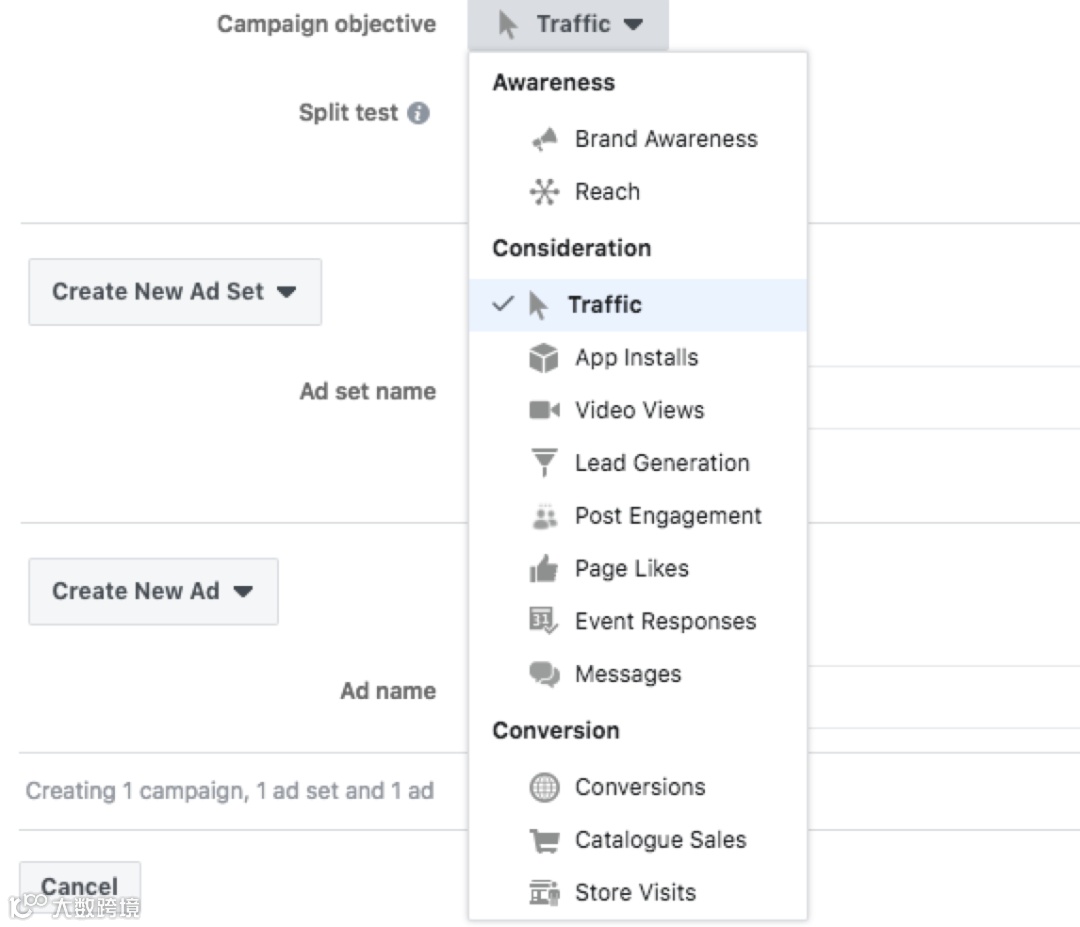The height and width of the screenshot is (927, 1080).
Task: Click the Video Views camera icon
Action: (544, 410)
